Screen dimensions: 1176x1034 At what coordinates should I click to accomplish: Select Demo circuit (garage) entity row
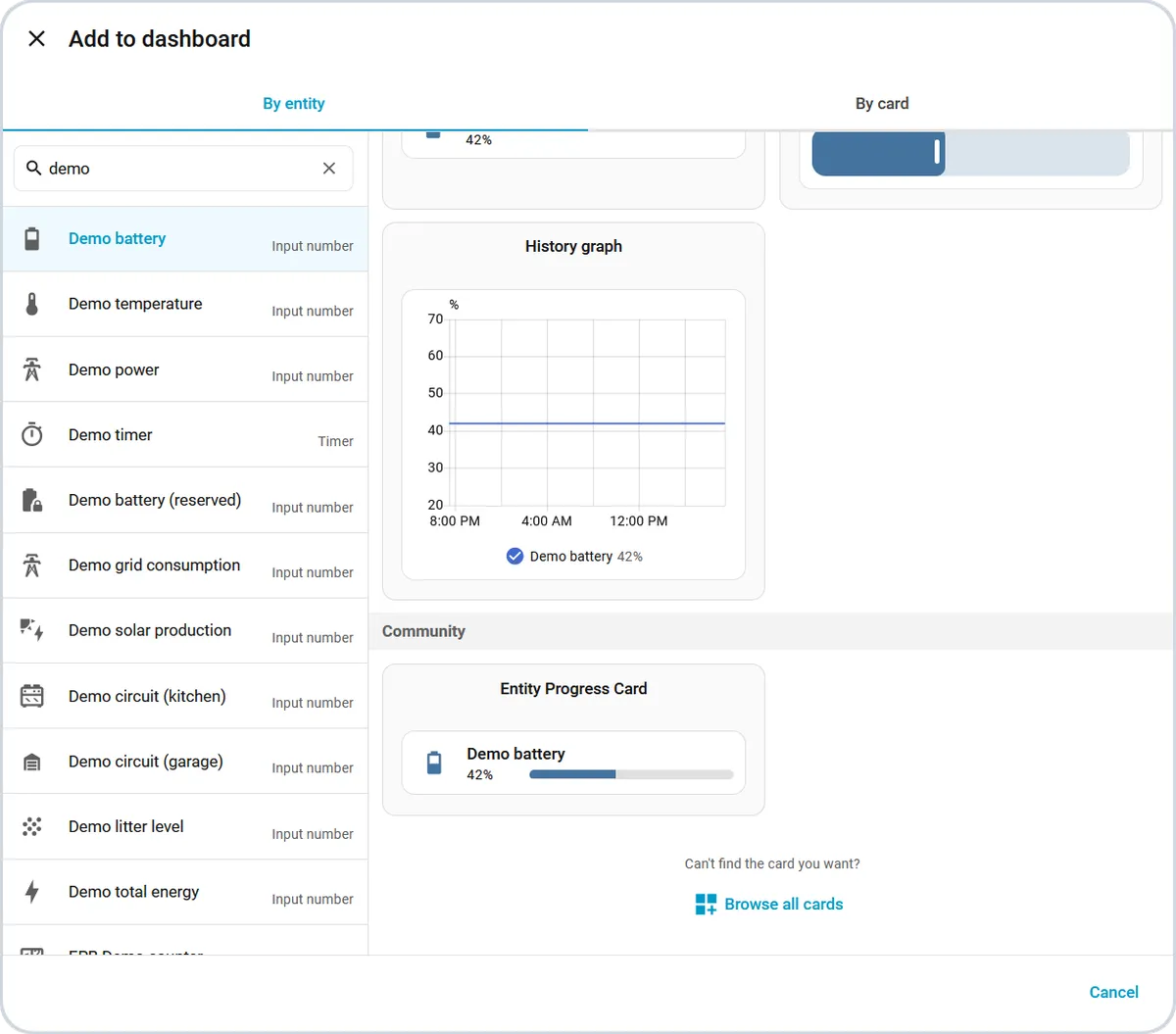(x=185, y=762)
